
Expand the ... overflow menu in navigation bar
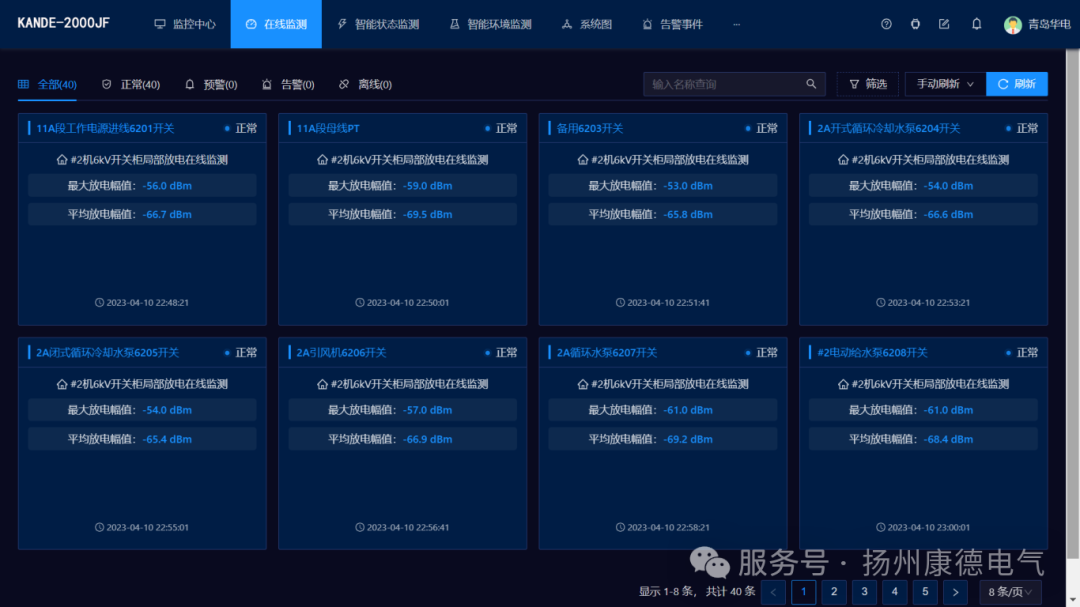(x=736, y=24)
